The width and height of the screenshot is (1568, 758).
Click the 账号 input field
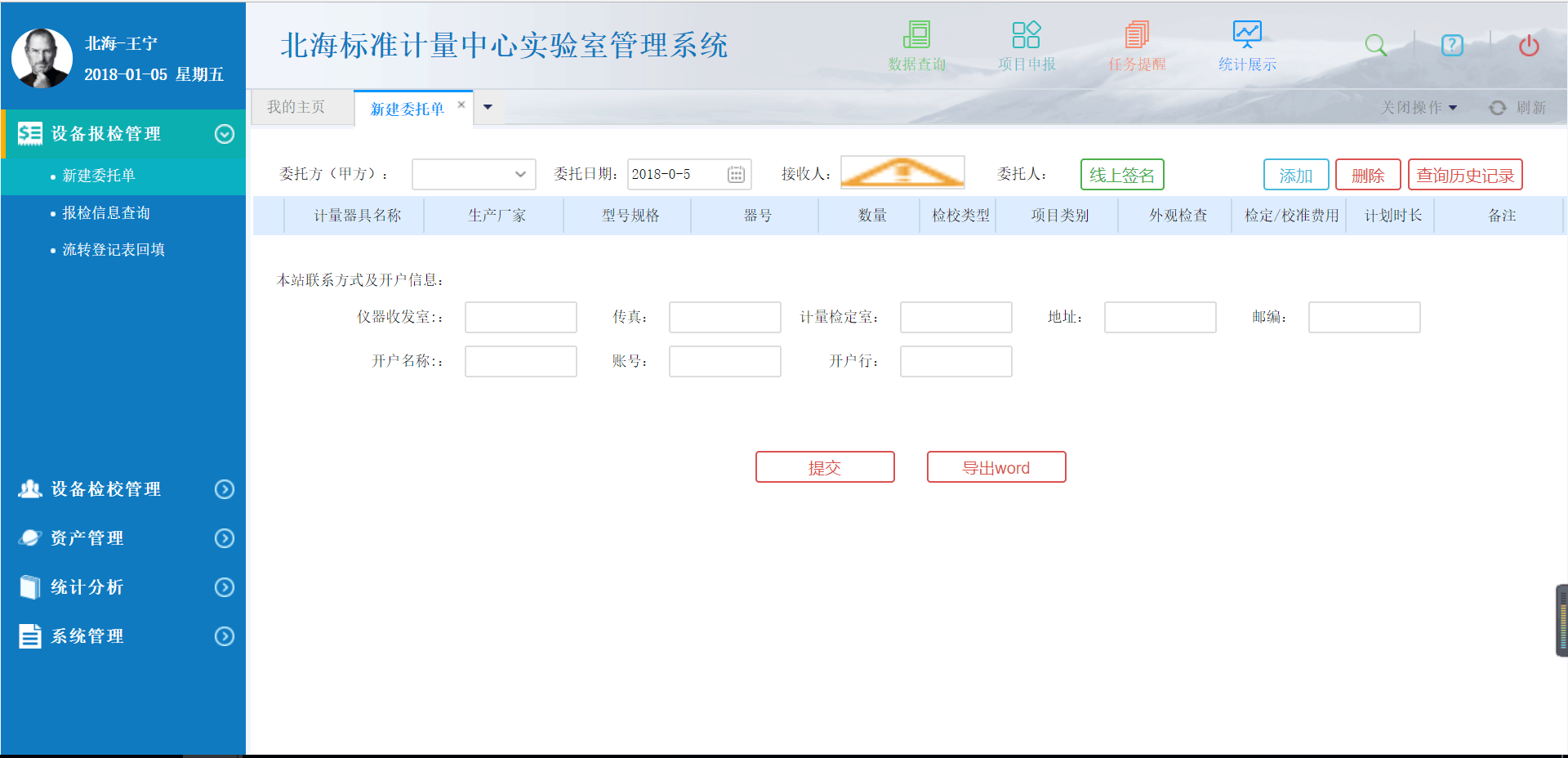pos(725,361)
